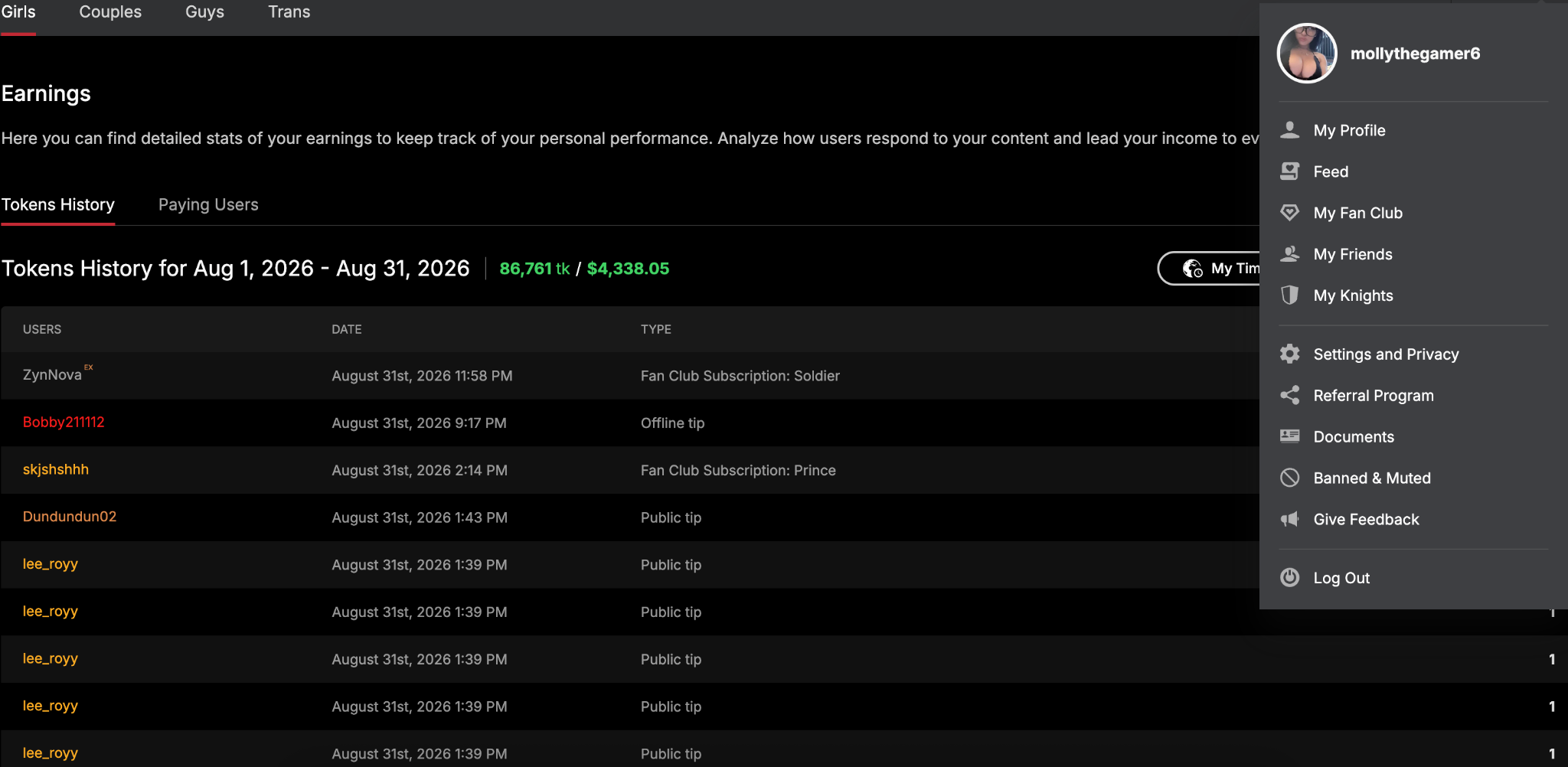The width and height of the screenshot is (1568, 767).
Task: Click Fan Club Subscription: Soldier type cell
Action: coord(740,376)
